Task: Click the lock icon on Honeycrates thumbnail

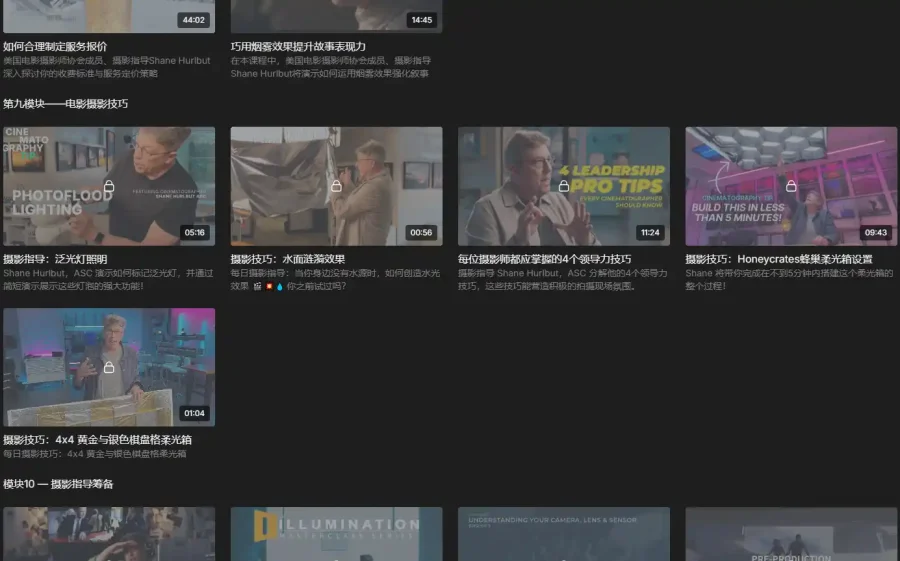Action: pyautogui.click(x=791, y=186)
